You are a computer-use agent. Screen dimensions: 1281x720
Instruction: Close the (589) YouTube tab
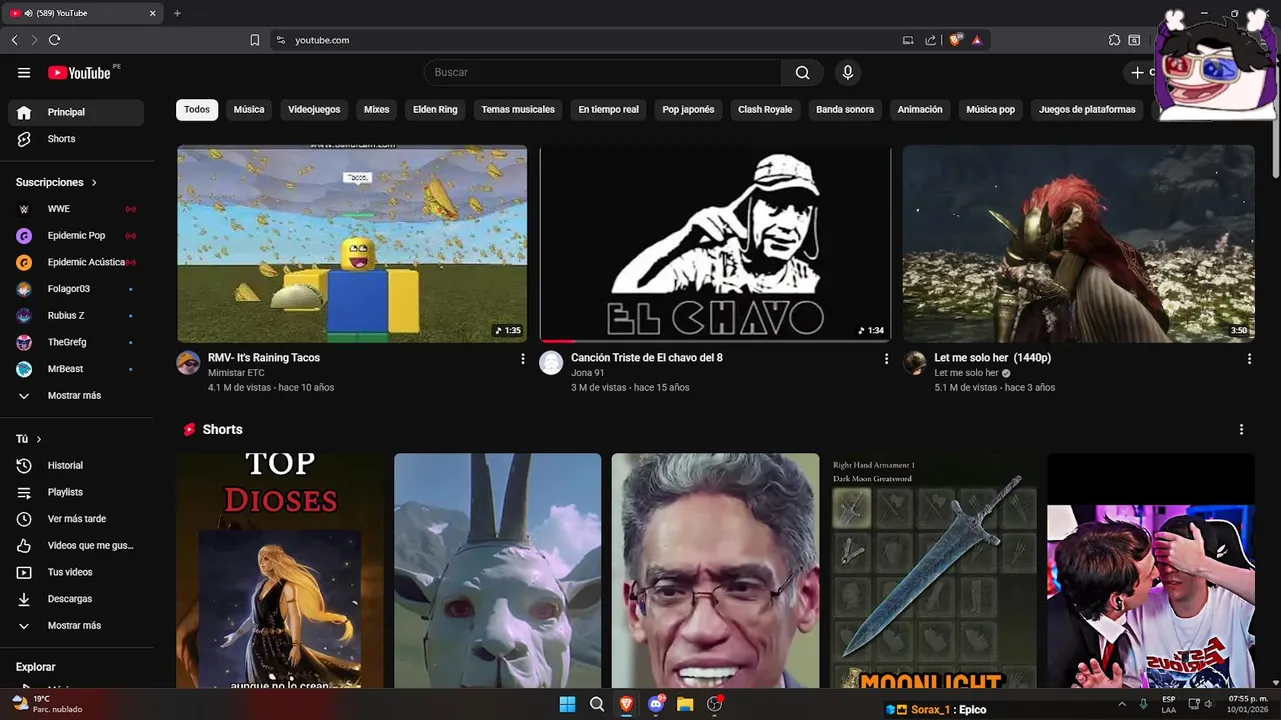153,13
